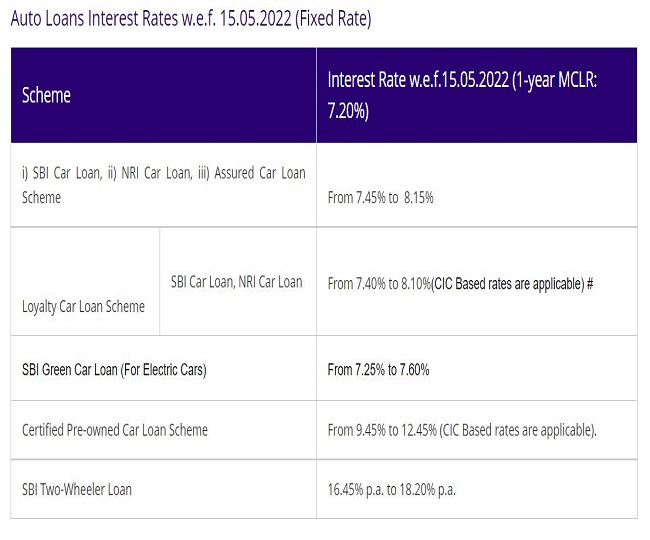The image size is (650, 540).
Task: Click the (For Electric Cars) text
Action: [162, 369]
